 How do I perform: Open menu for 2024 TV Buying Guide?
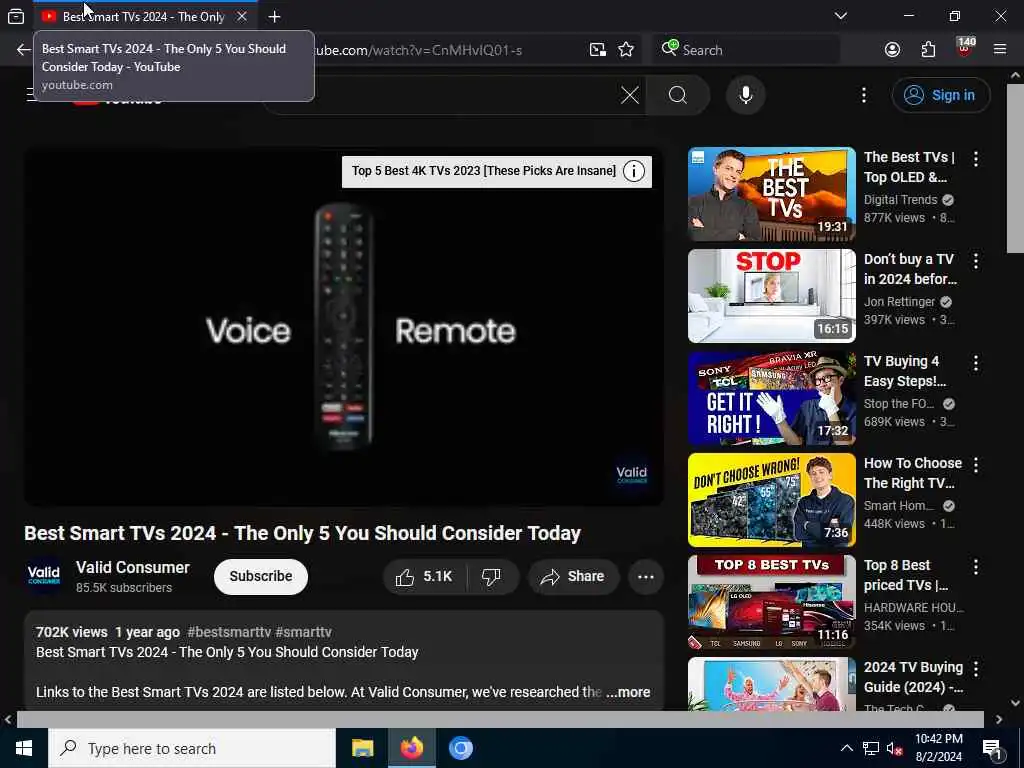pos(976,668)
